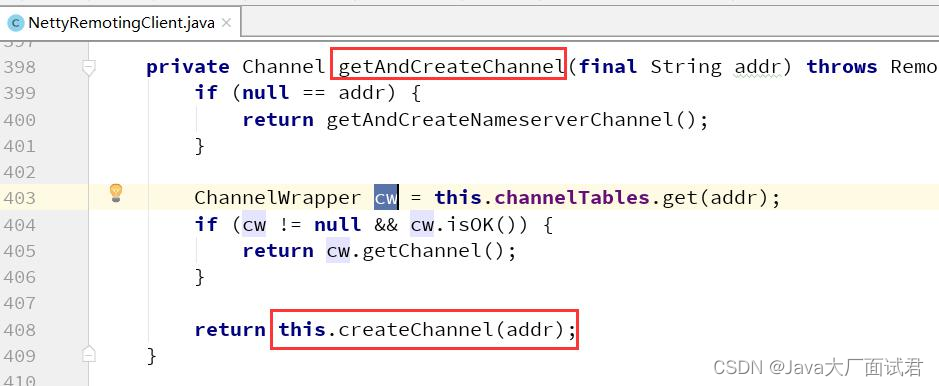The height and width of the screenshot is (386, 939).
Task: Click the class icon on NettyRemotingClient.java tab
Action: point(15,23)
